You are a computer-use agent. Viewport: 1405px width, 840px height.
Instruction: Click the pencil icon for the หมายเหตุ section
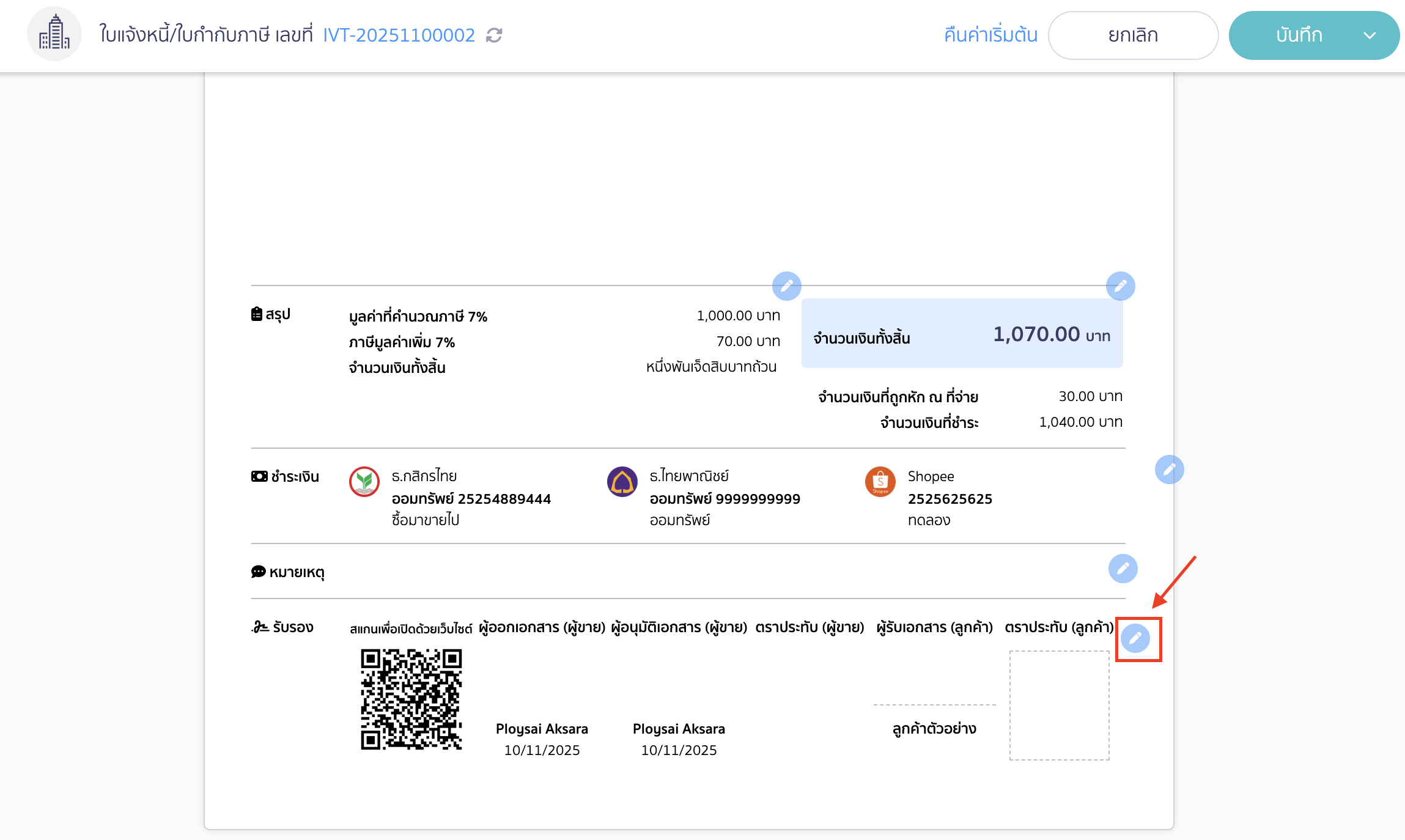pos(1123,569)
